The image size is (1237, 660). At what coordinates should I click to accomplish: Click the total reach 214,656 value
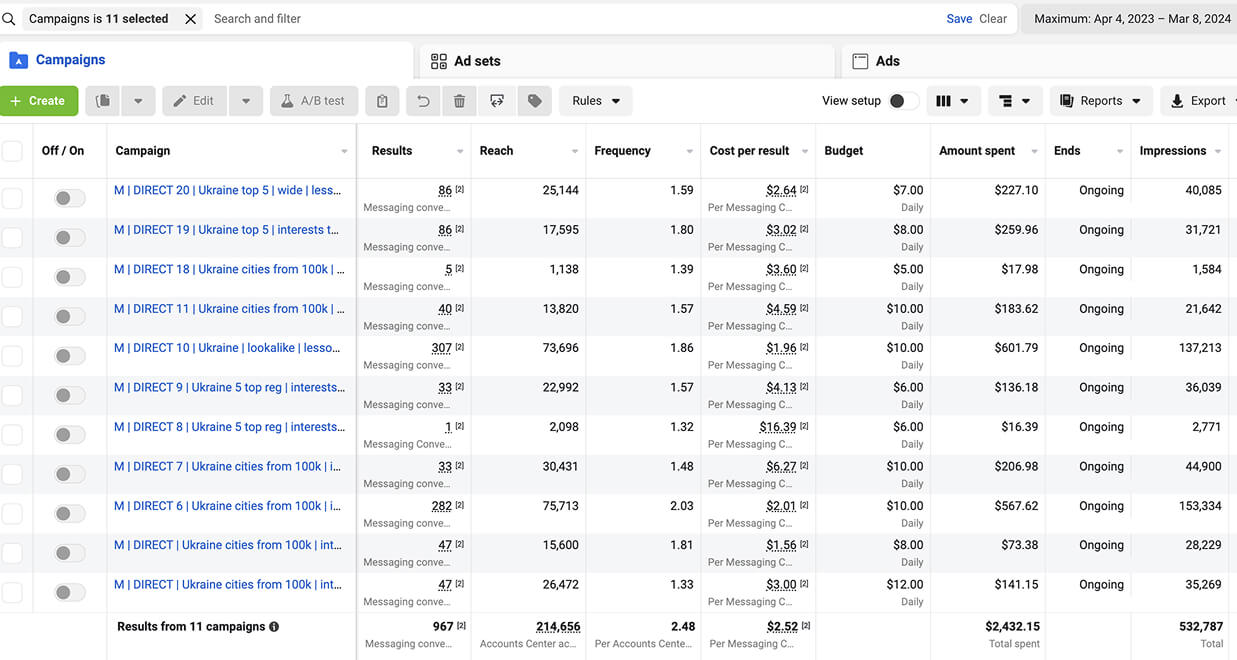coord(558,627)
